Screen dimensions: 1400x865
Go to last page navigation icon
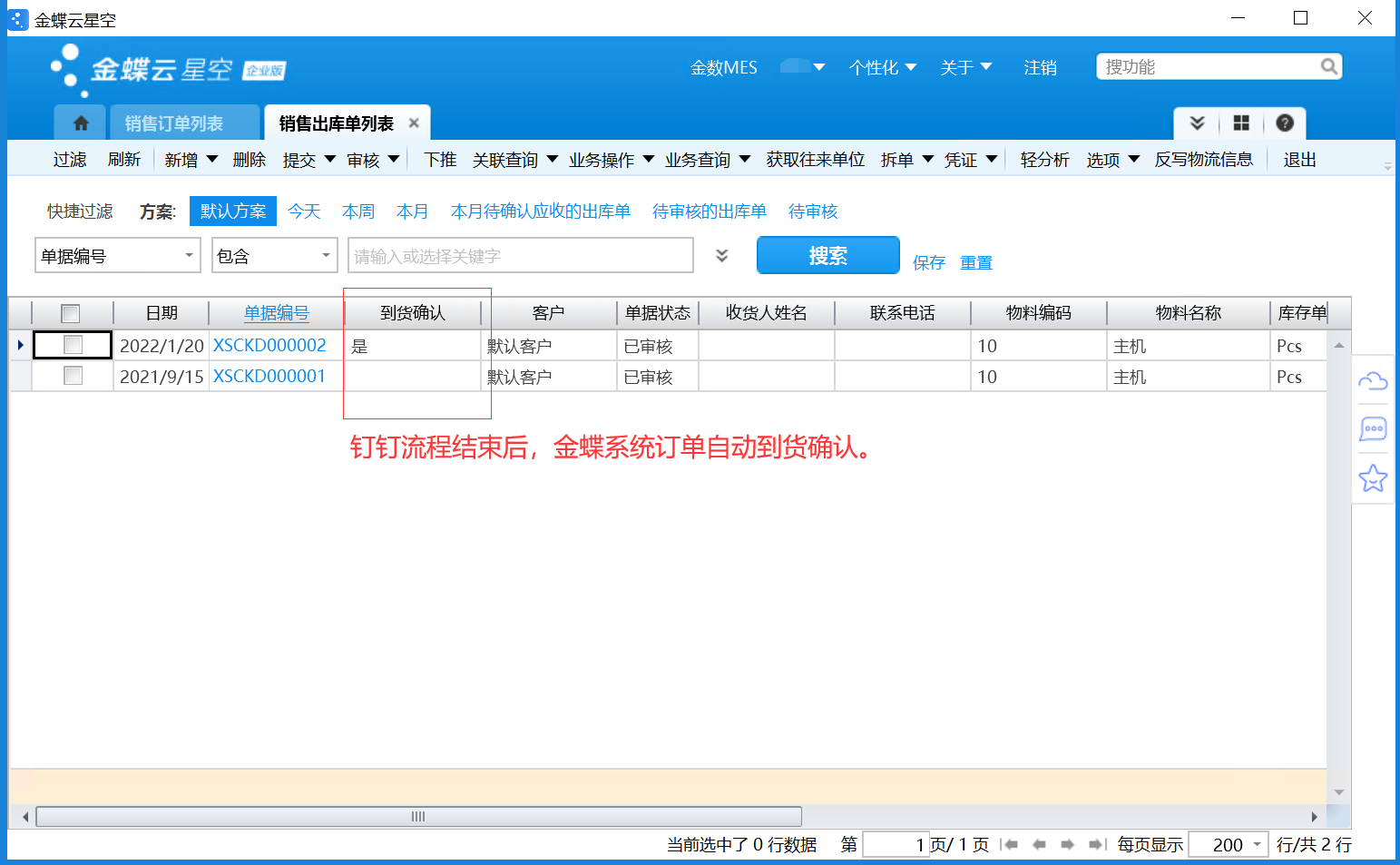tap(1098, 845)
